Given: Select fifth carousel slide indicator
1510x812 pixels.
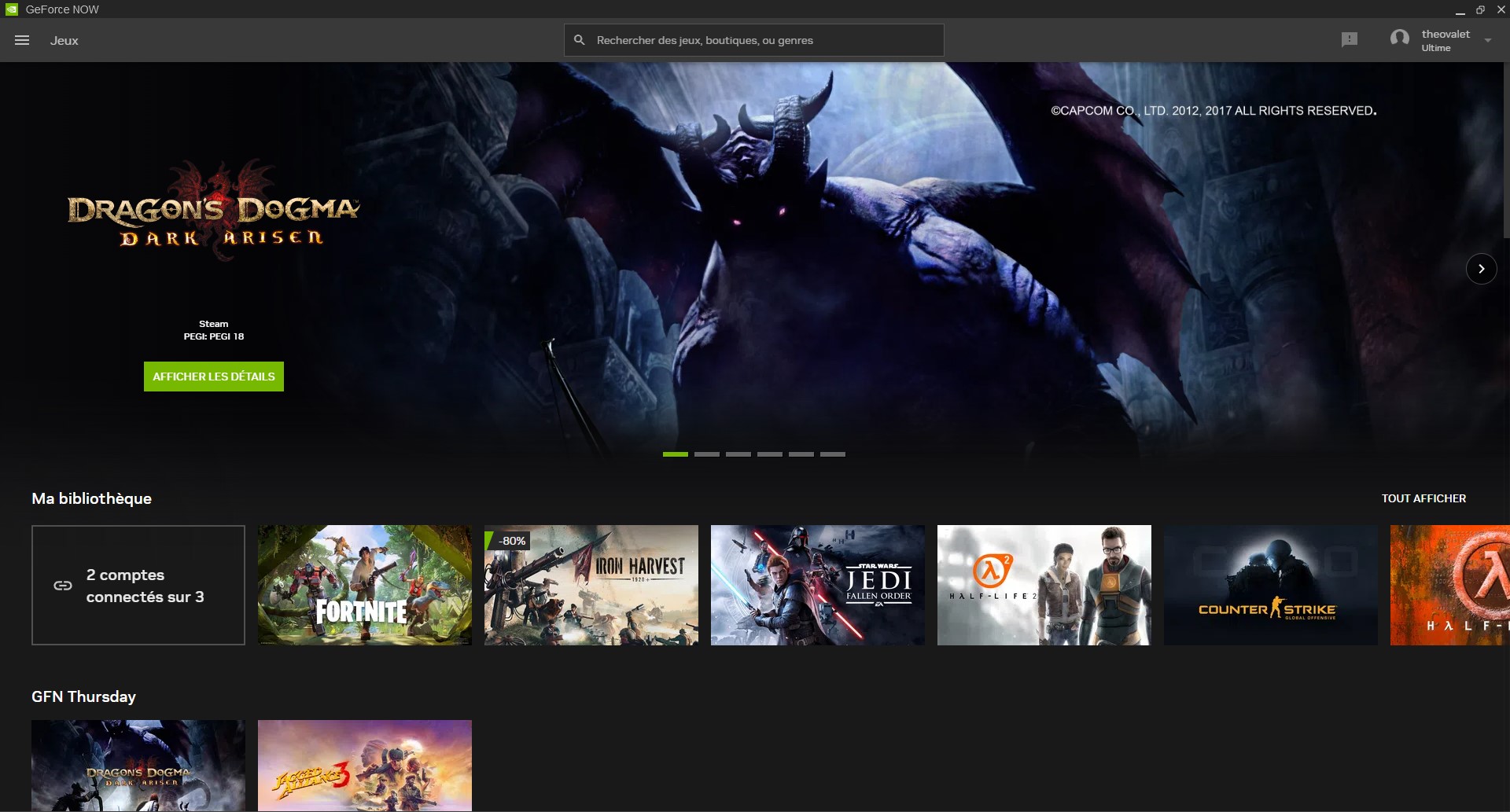Looking at the screenshot, I should 801,454.
